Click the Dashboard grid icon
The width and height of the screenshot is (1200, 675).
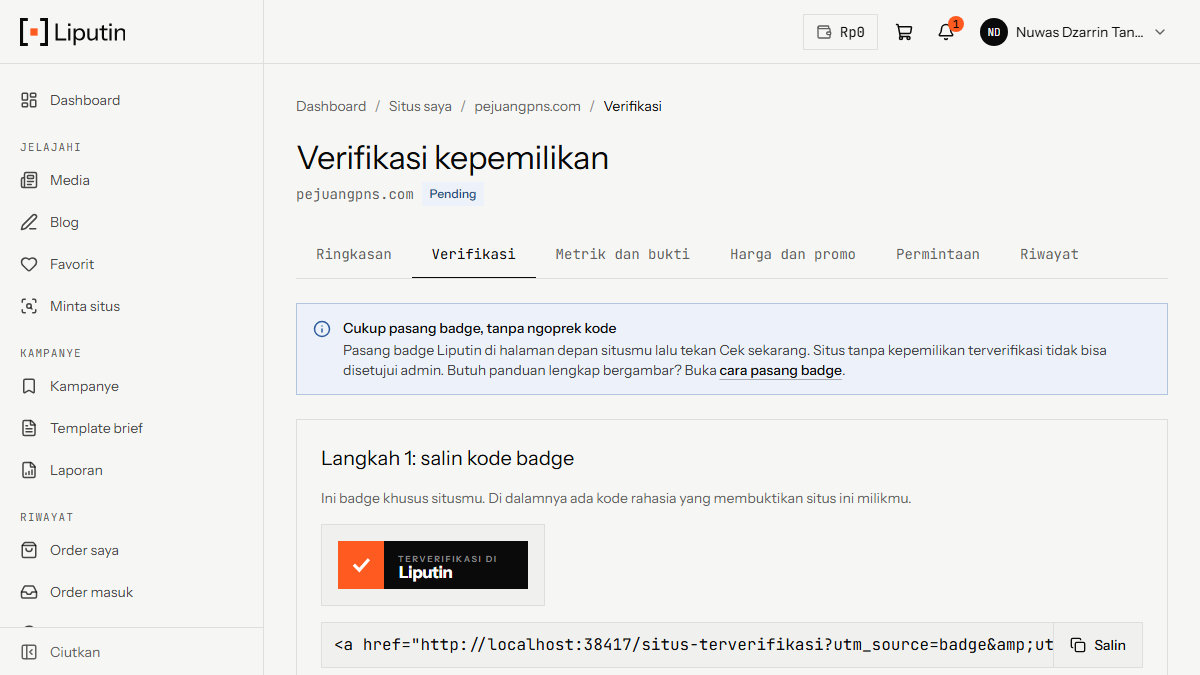click(x=29, y=100)
